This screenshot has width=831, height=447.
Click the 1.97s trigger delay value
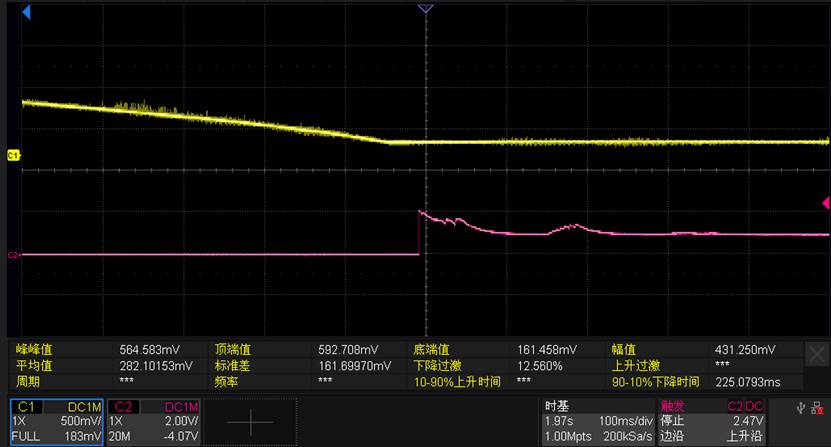559,421
